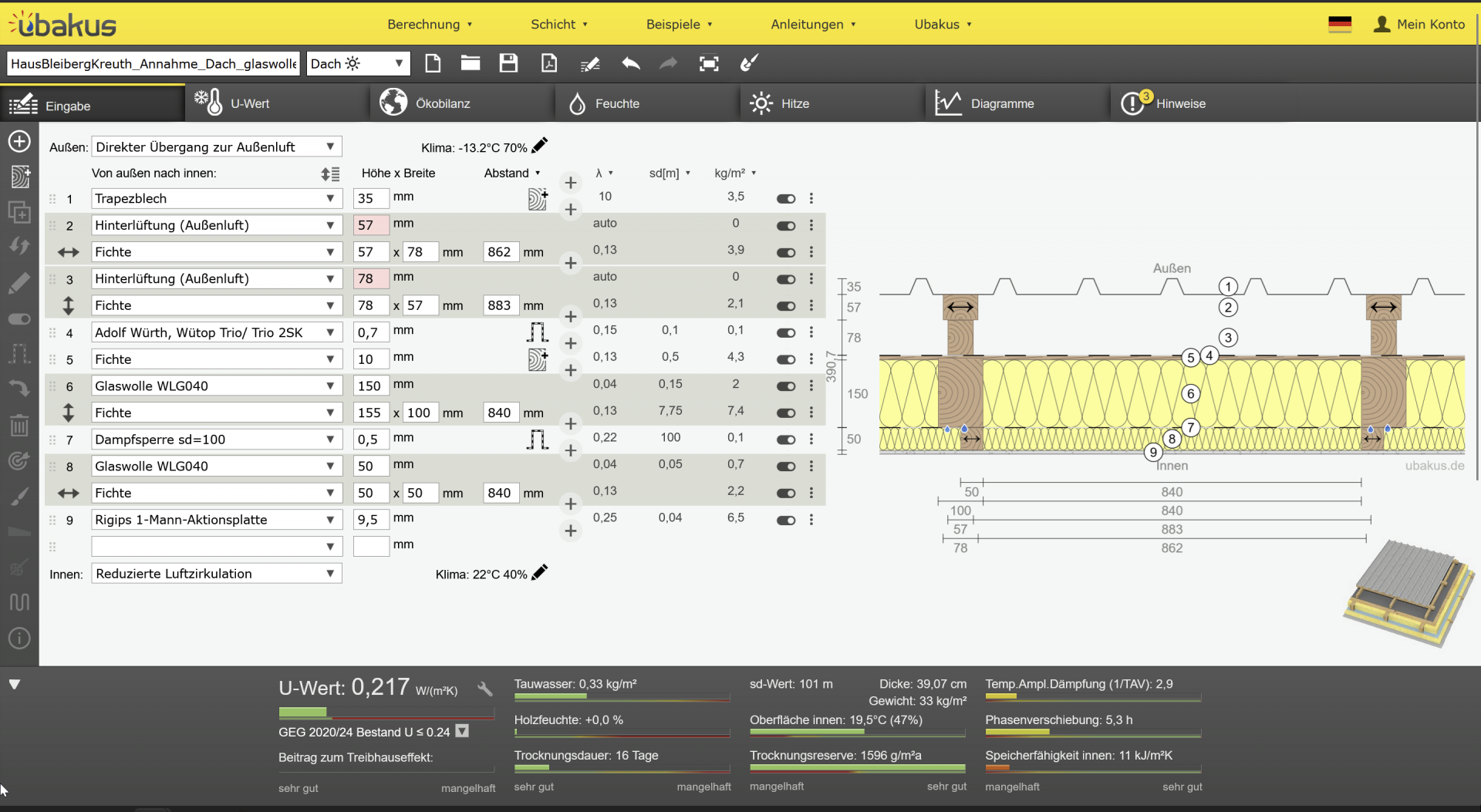Click the undo arrow icon

[x=631, y=63]
